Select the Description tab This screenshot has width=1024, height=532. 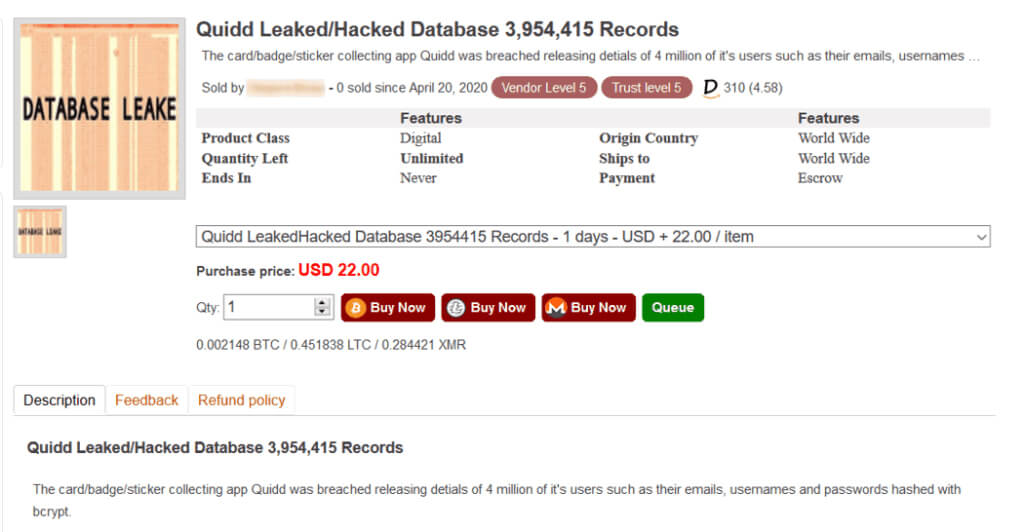[59, 400]
